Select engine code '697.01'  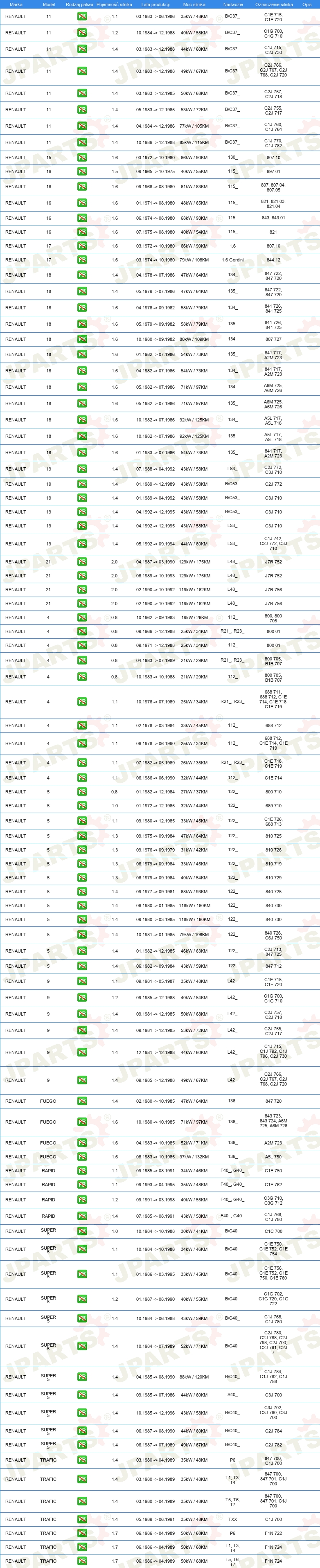(x=273, y=171)
